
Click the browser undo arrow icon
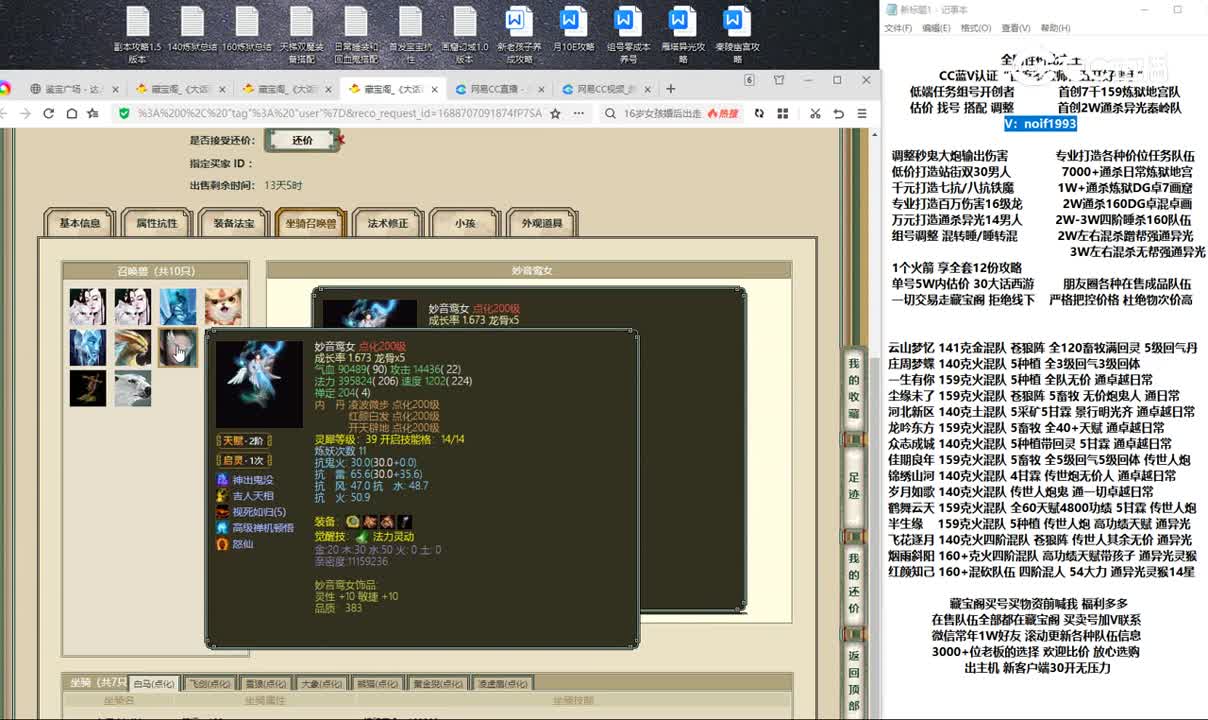[839, 114]
